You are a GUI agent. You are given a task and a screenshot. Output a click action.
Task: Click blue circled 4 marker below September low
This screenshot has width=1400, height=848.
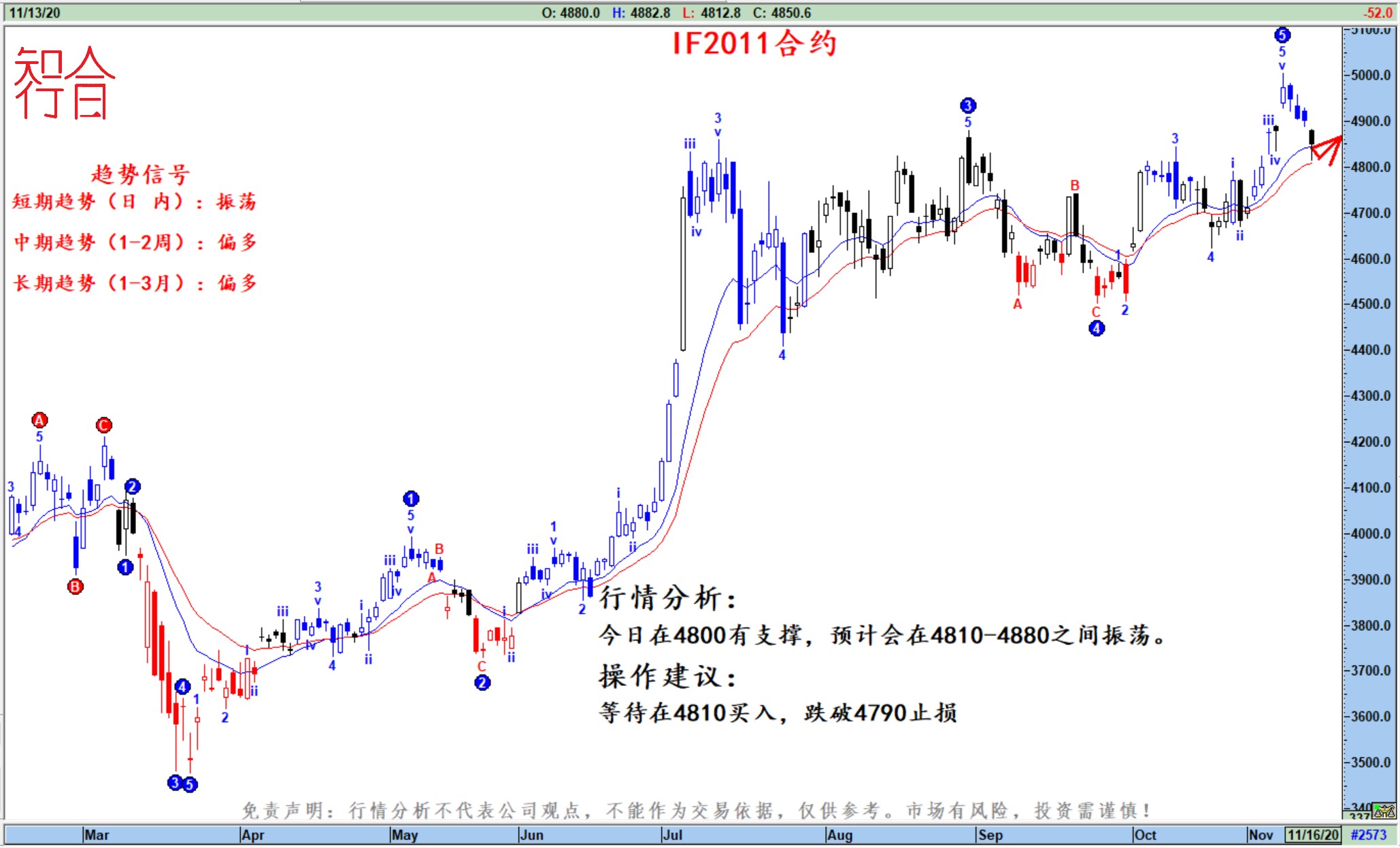(x=1097, y=328)
